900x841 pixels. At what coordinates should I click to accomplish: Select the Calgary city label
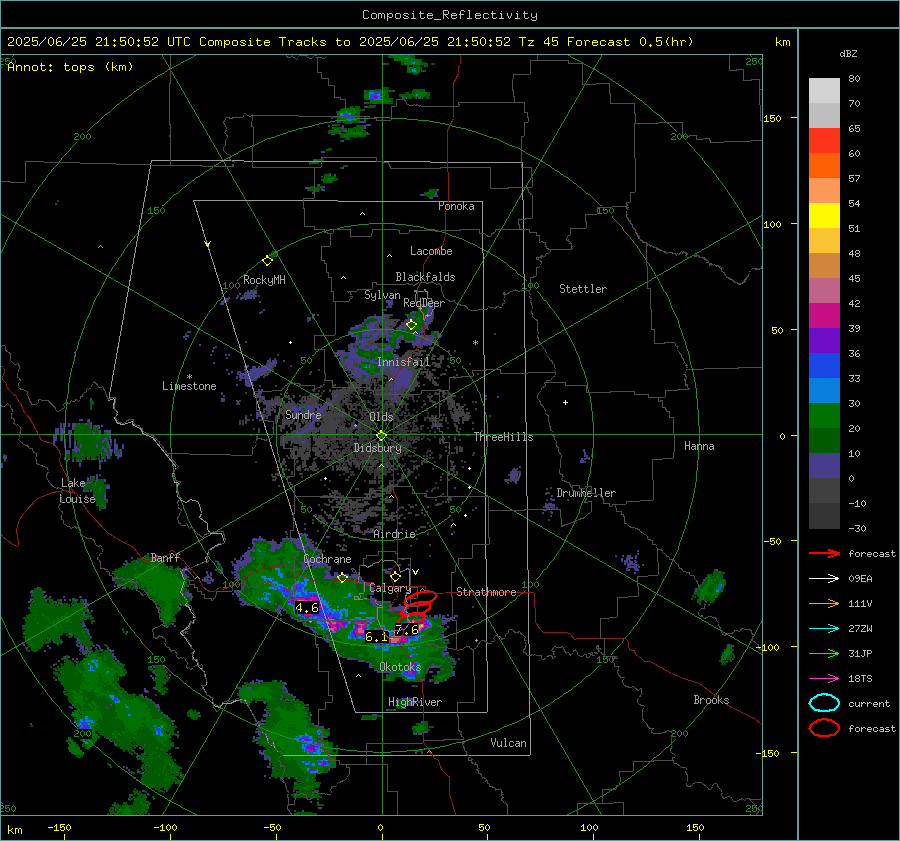point(390,588)
